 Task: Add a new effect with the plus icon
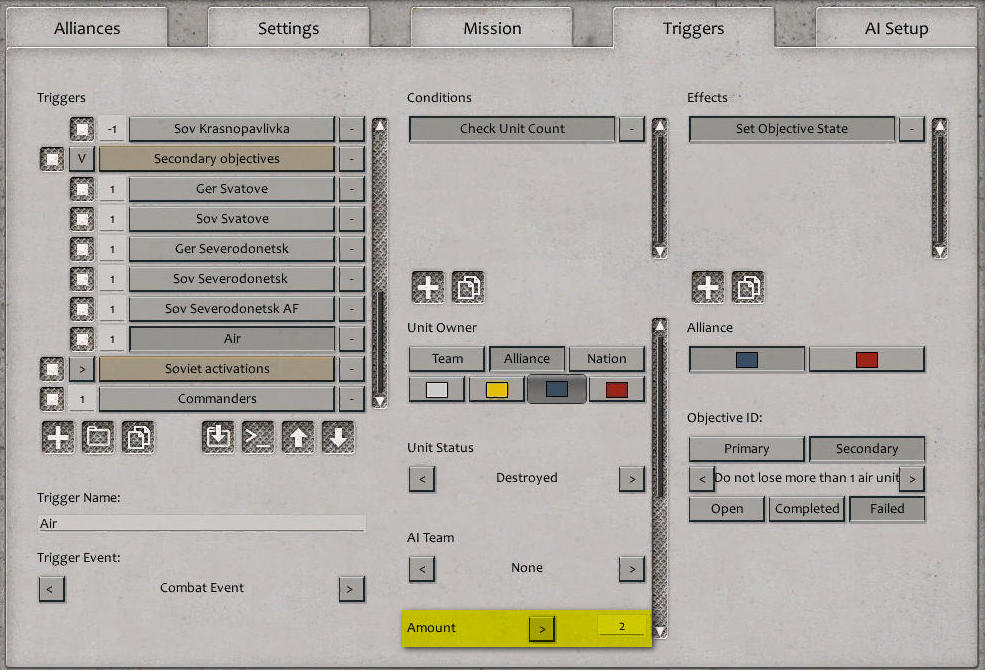[708, 288]
